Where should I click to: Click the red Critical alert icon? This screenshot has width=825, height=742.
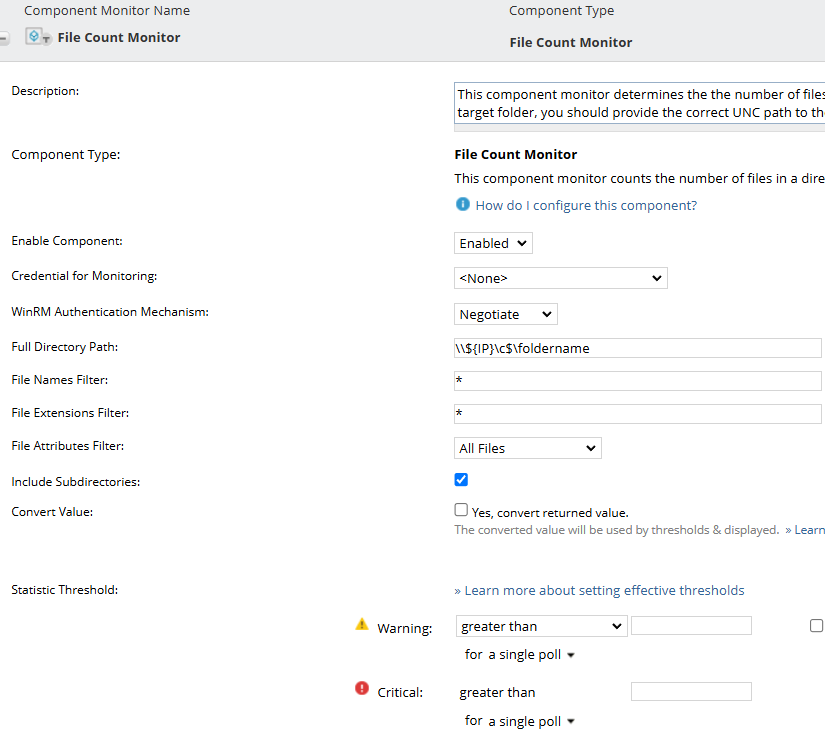(x=362, y=688)
